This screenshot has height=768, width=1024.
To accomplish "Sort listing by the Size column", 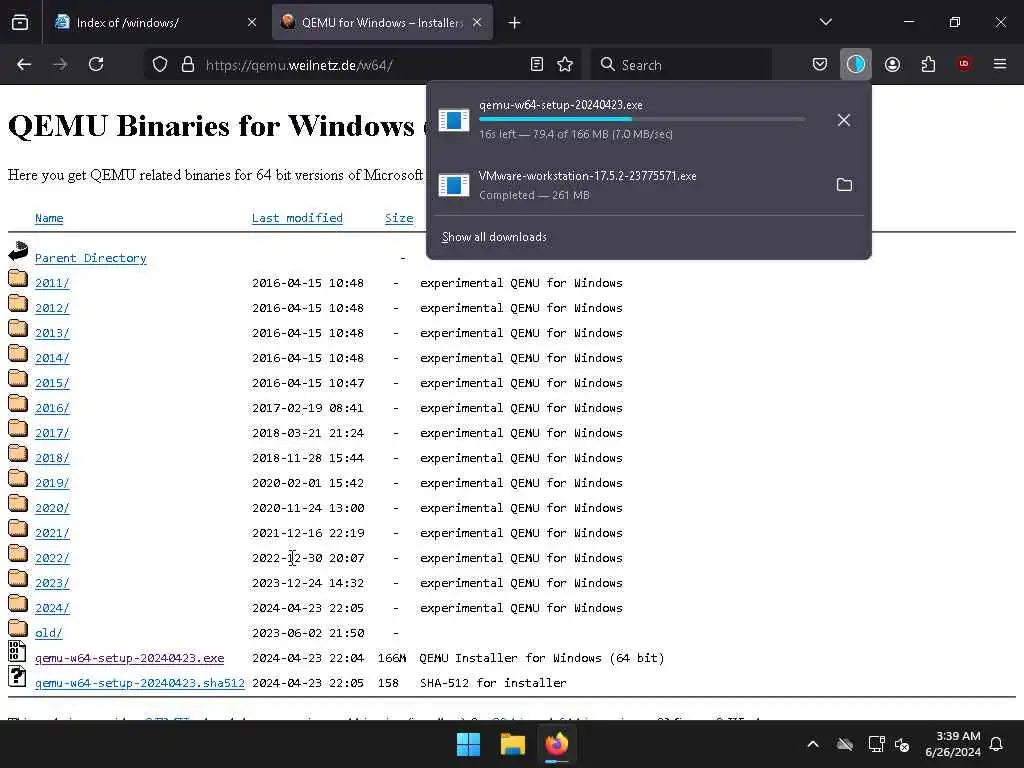I will click(x=399, y=218).
